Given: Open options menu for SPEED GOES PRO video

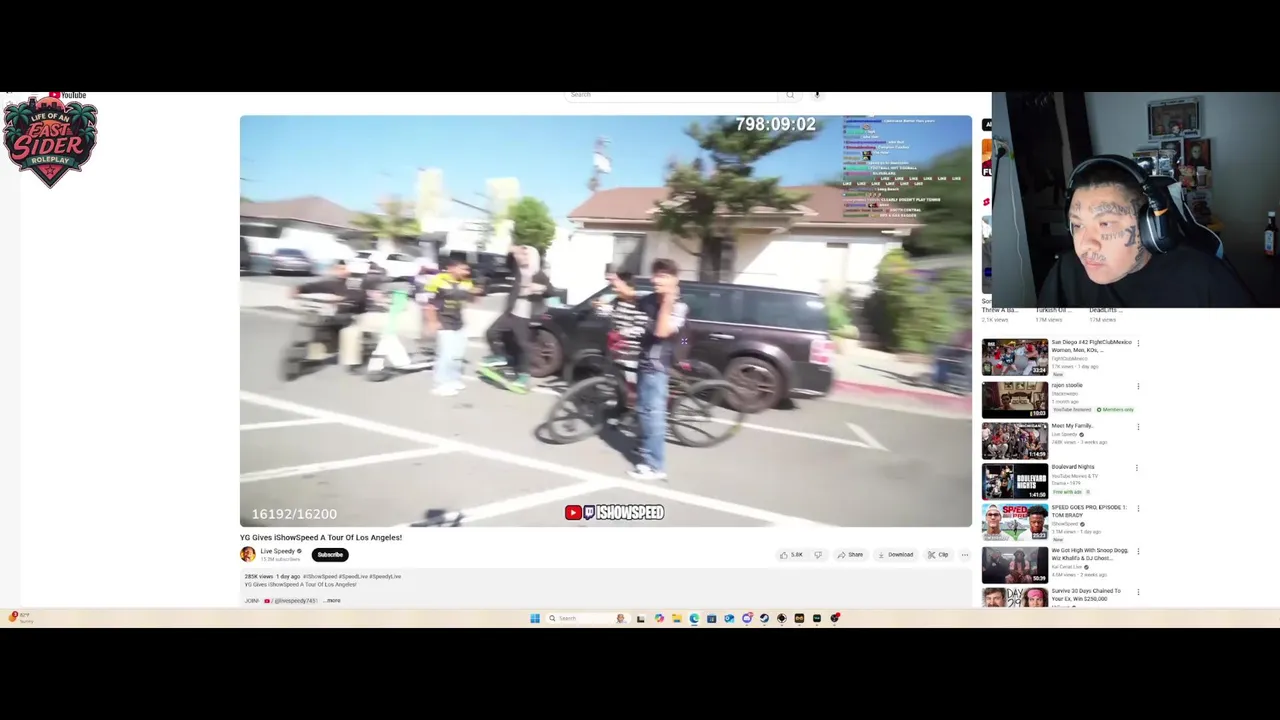Looking at the screenshot, I should click(1137, 509).
